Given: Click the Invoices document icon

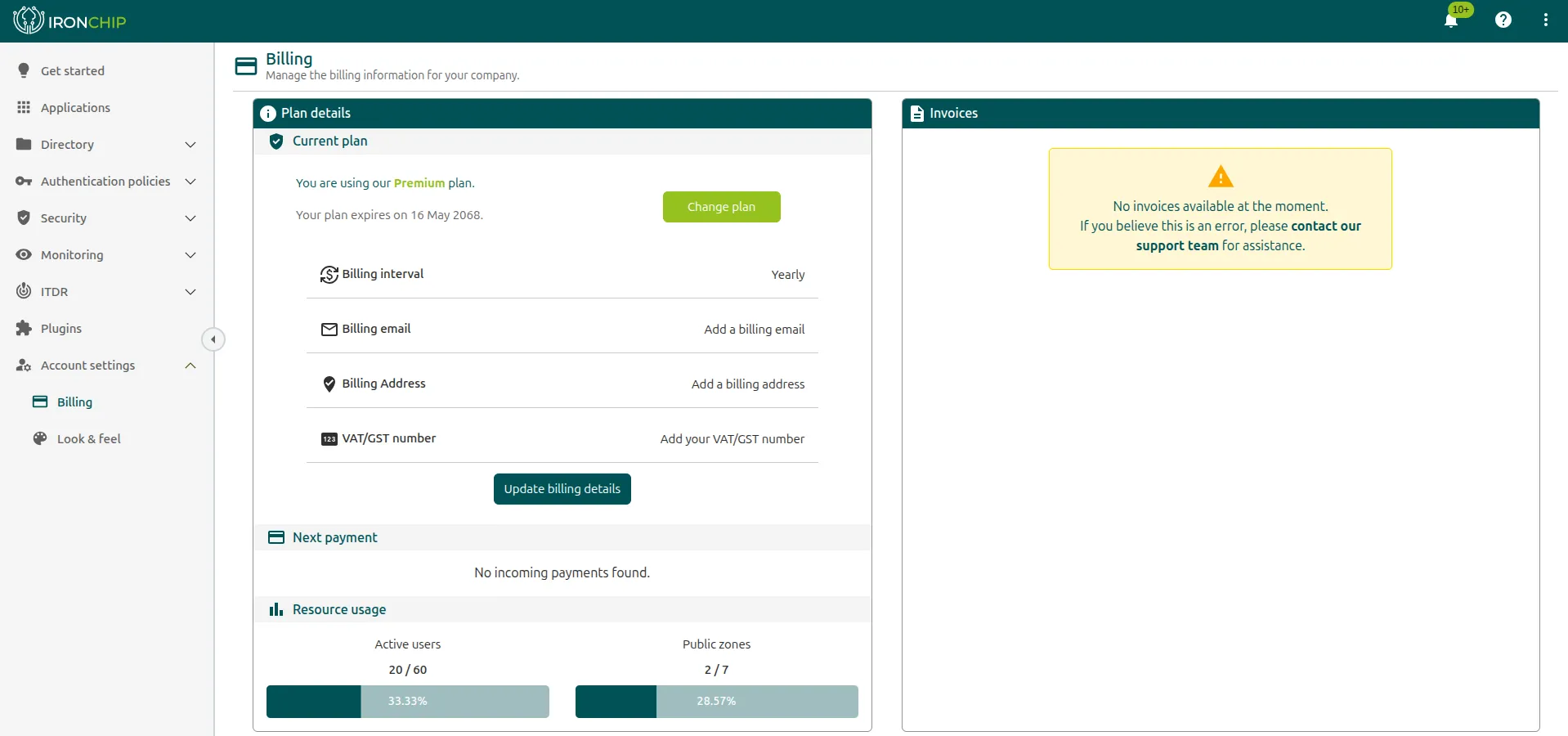Looking at the screenshot, I should pyautogui.click(x=917, y=114).
